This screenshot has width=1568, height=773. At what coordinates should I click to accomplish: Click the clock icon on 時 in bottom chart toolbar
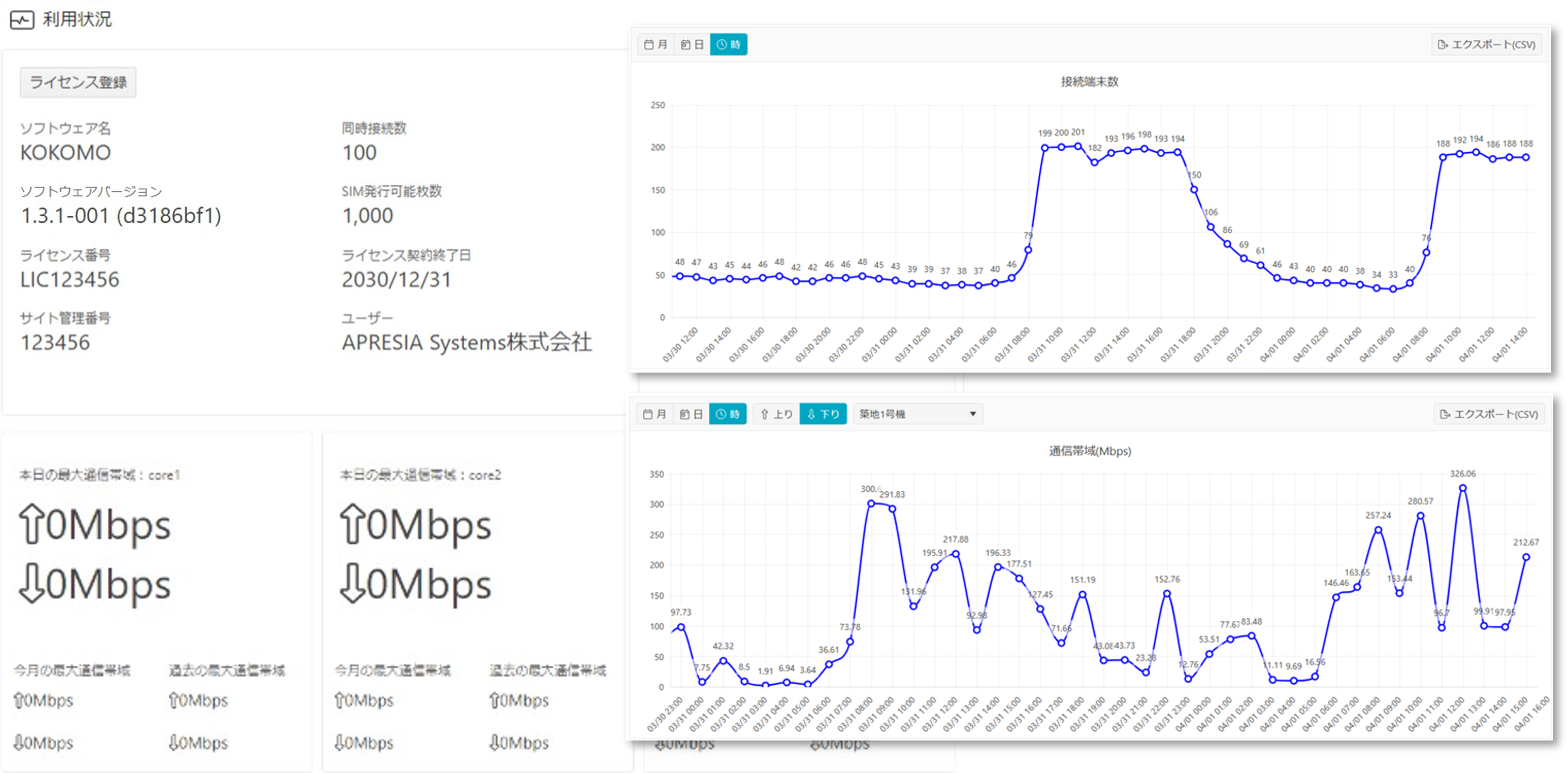coord(720,414)
